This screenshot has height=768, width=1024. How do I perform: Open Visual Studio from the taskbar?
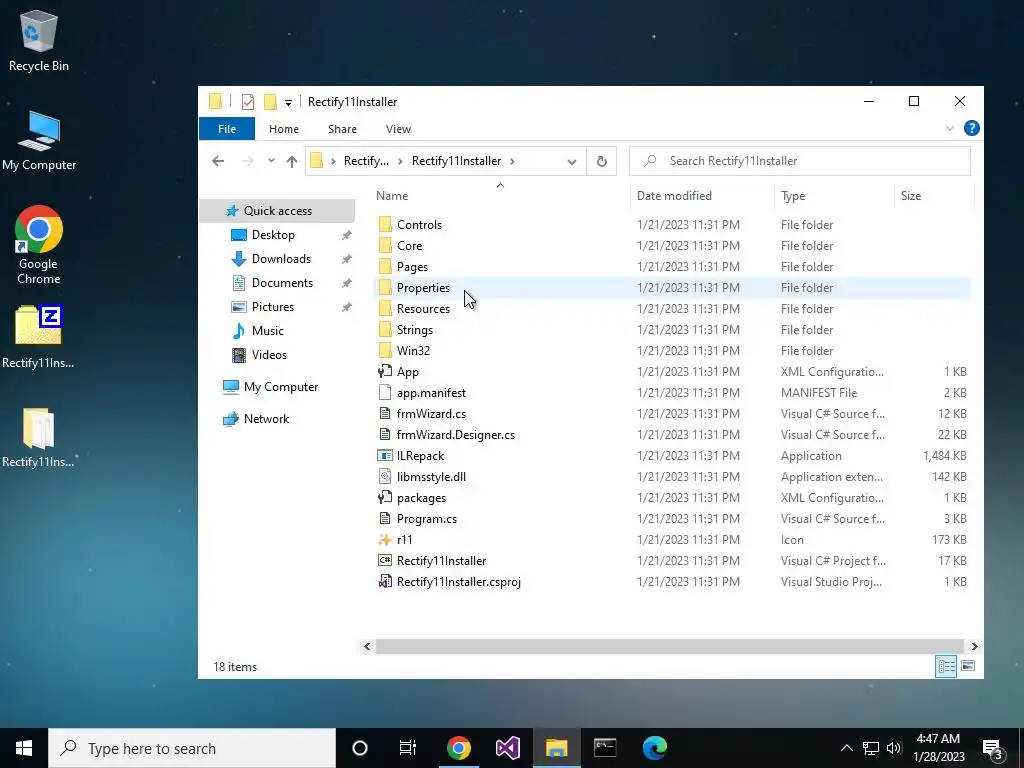point(507,748)
